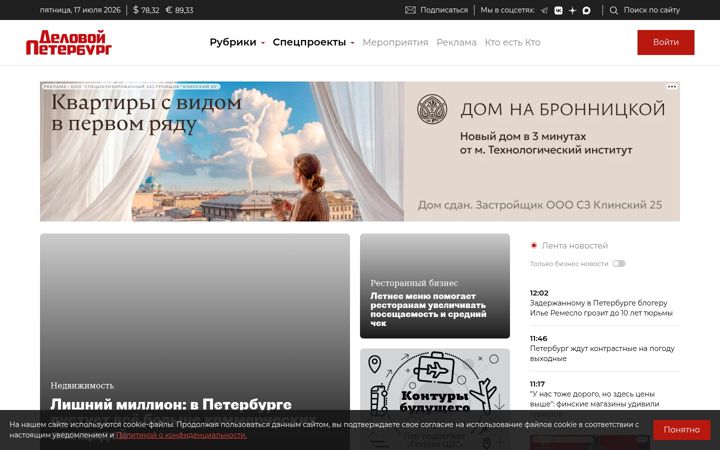Toggle Только бизнес новости switch
Image resolution: width=720 pixels, height=450 pixels.
[x=619, y=264]
